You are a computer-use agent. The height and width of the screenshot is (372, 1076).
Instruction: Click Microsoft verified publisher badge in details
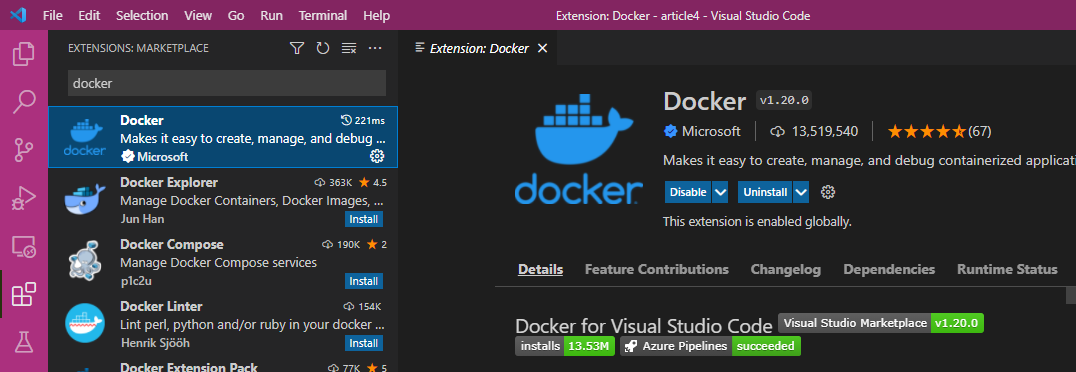(670, 131)
